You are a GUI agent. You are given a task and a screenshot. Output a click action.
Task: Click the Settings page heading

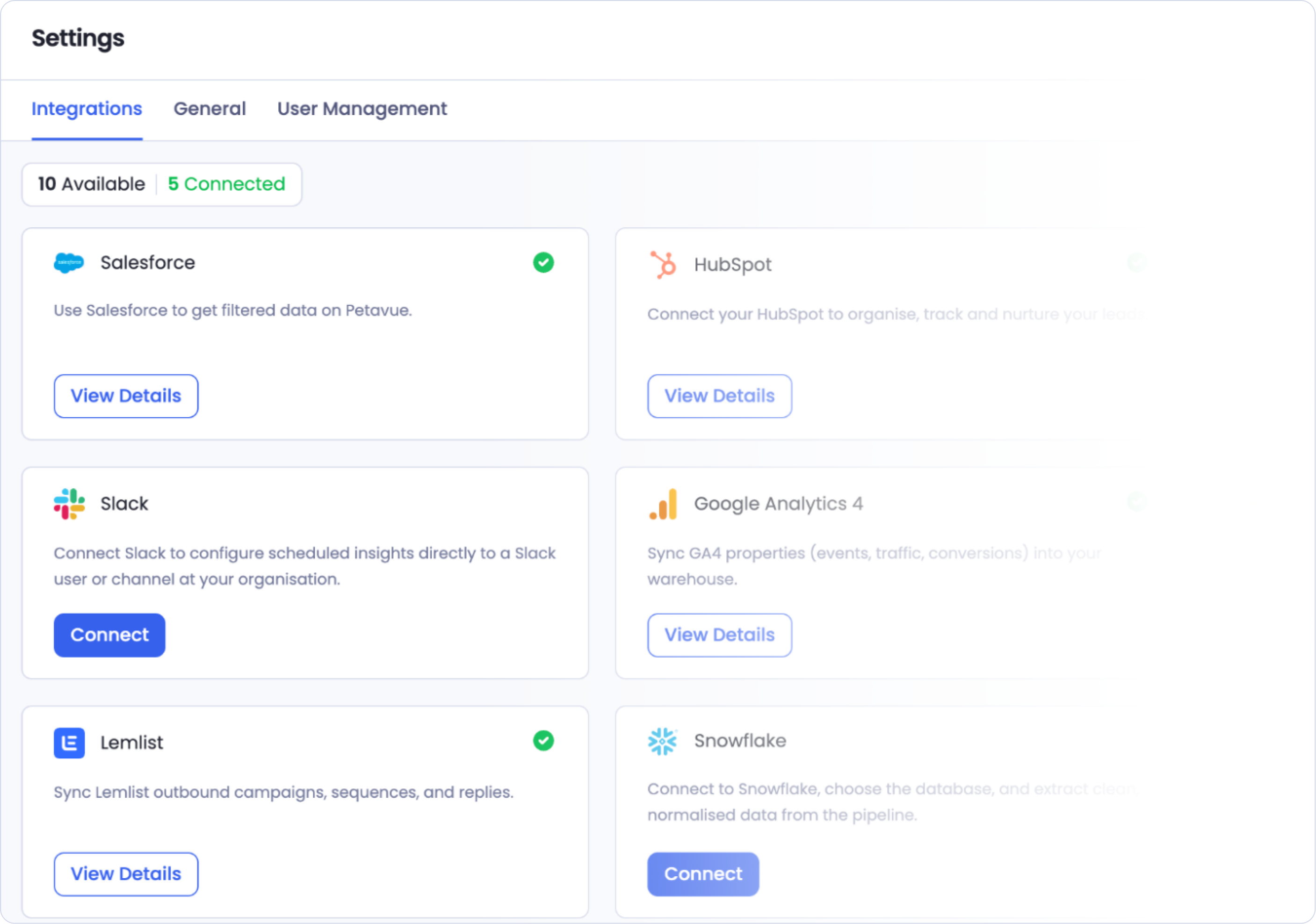[x=78, y=38]
